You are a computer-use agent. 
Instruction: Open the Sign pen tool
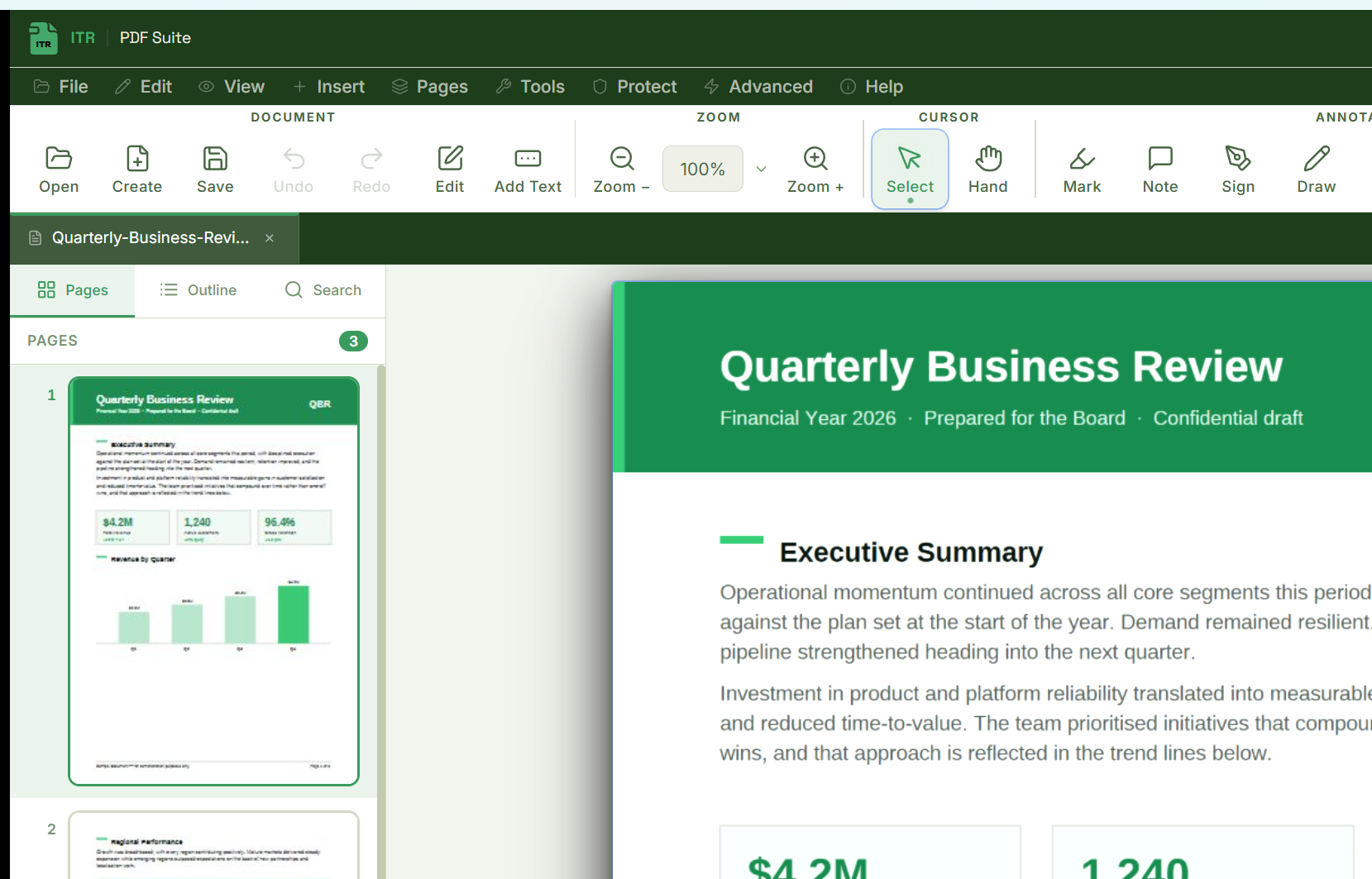[x=1238, y=169]
